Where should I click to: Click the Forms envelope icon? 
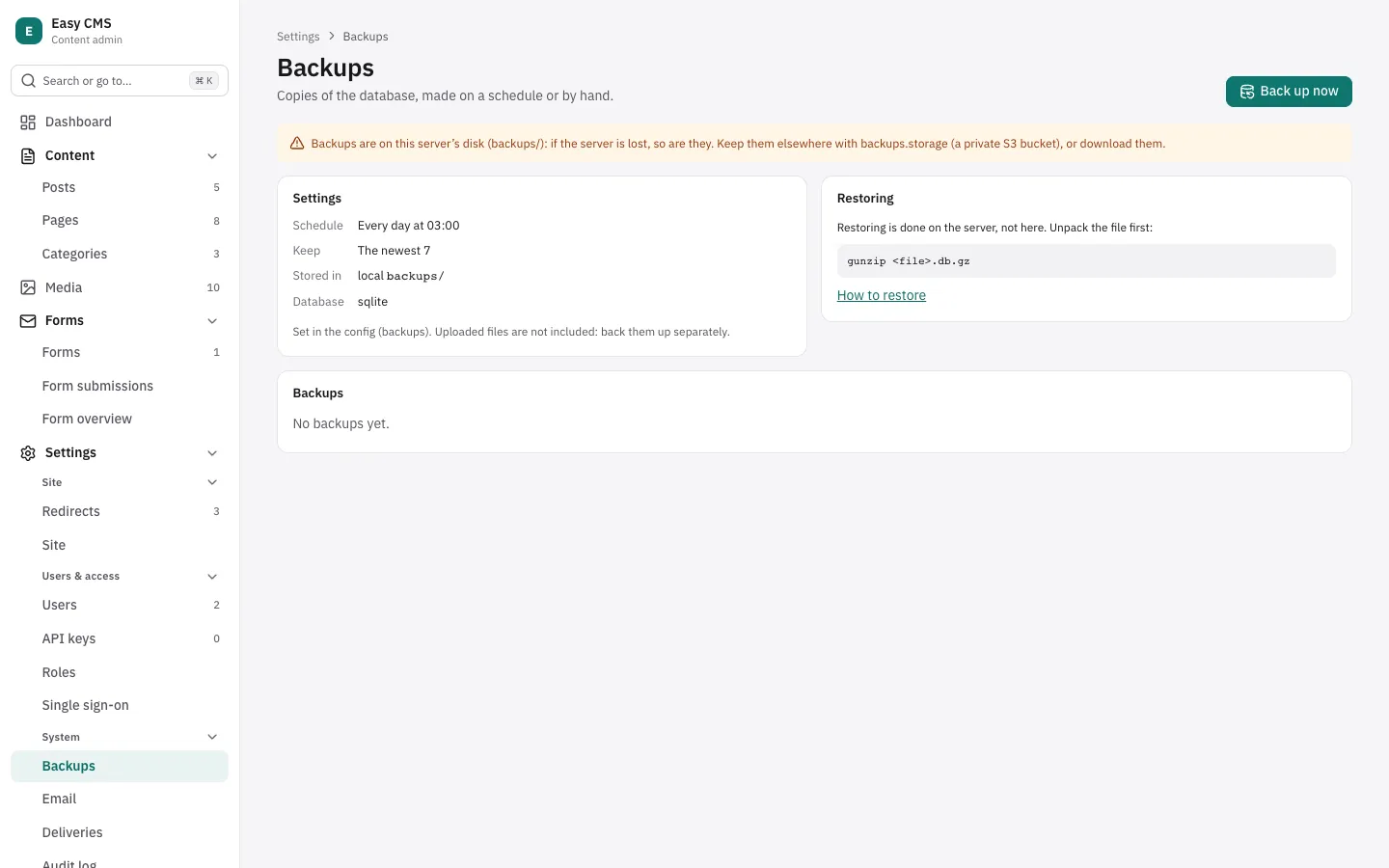[x=28, y=321]
